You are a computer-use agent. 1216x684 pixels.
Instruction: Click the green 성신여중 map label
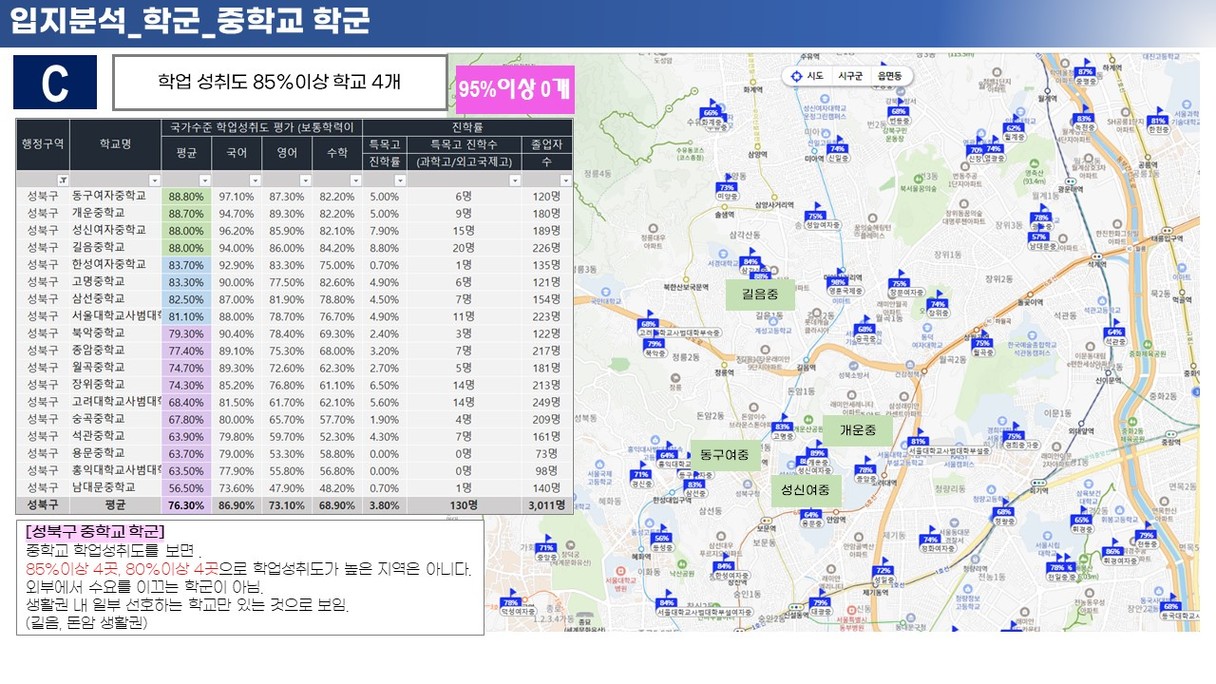coord(805,490)
